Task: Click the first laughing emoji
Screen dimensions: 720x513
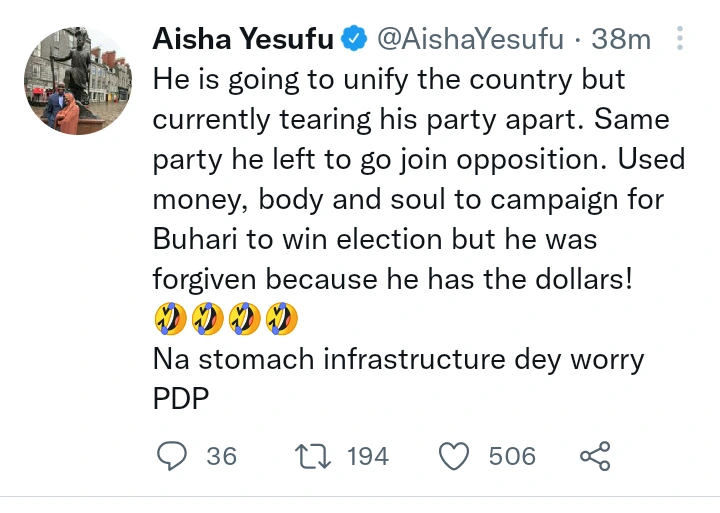Action: (x=170, y=319)
